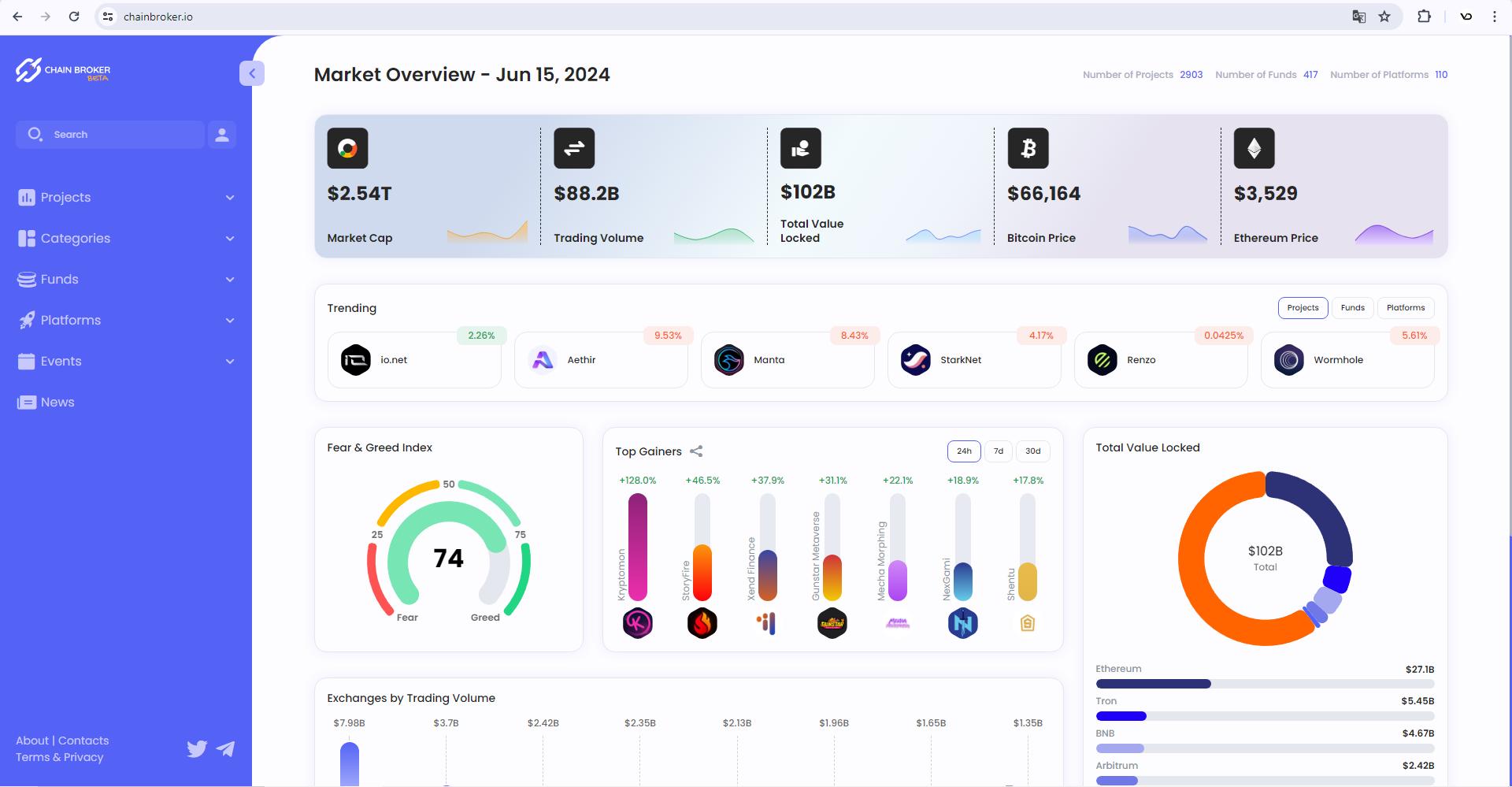Open browser translate page option
This screenshot has height=787, width=1512.
1359,17
